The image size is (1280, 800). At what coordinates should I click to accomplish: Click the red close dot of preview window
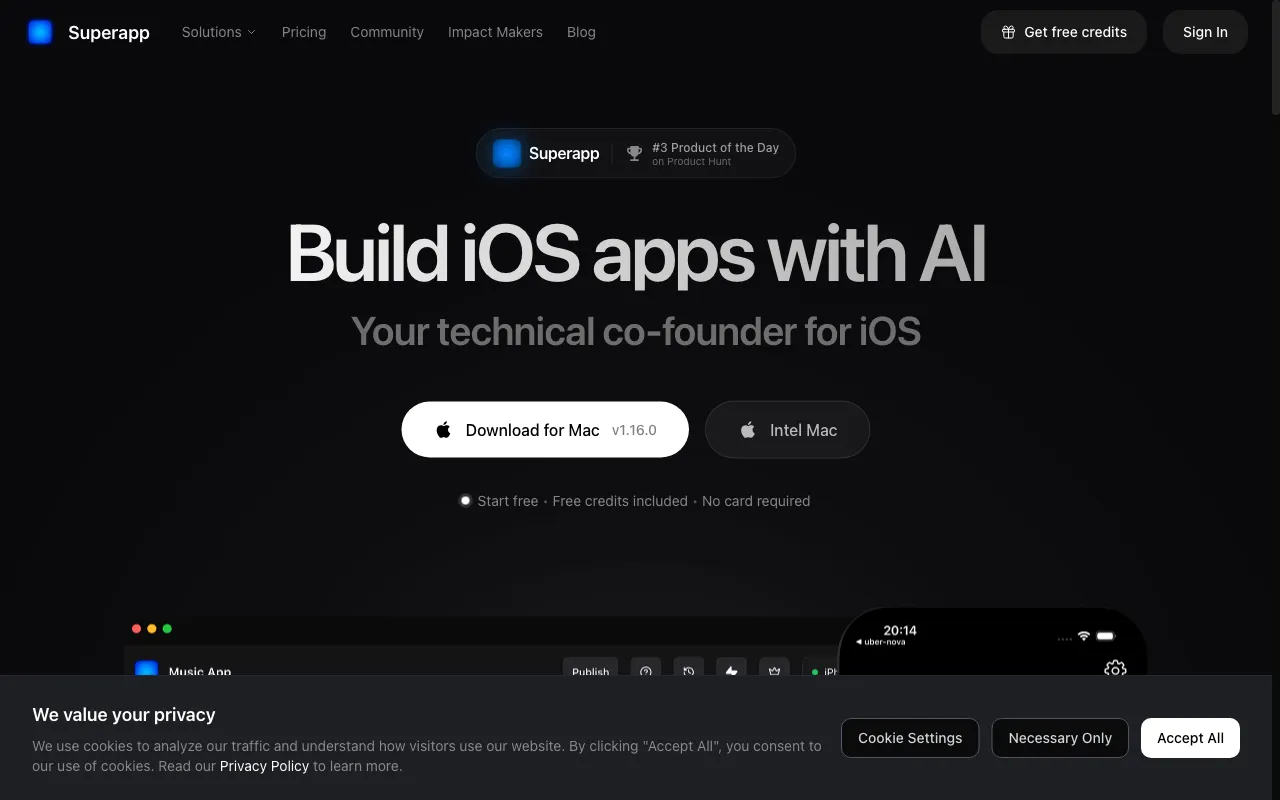(x=137, y=629)
